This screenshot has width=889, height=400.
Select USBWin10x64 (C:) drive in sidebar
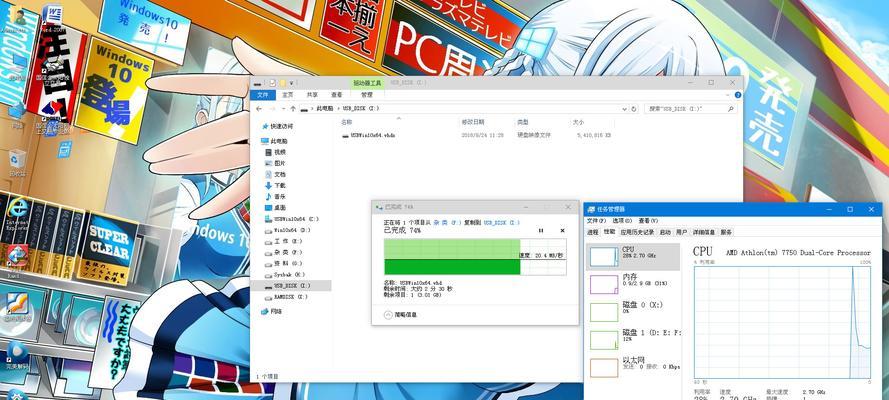293,219
